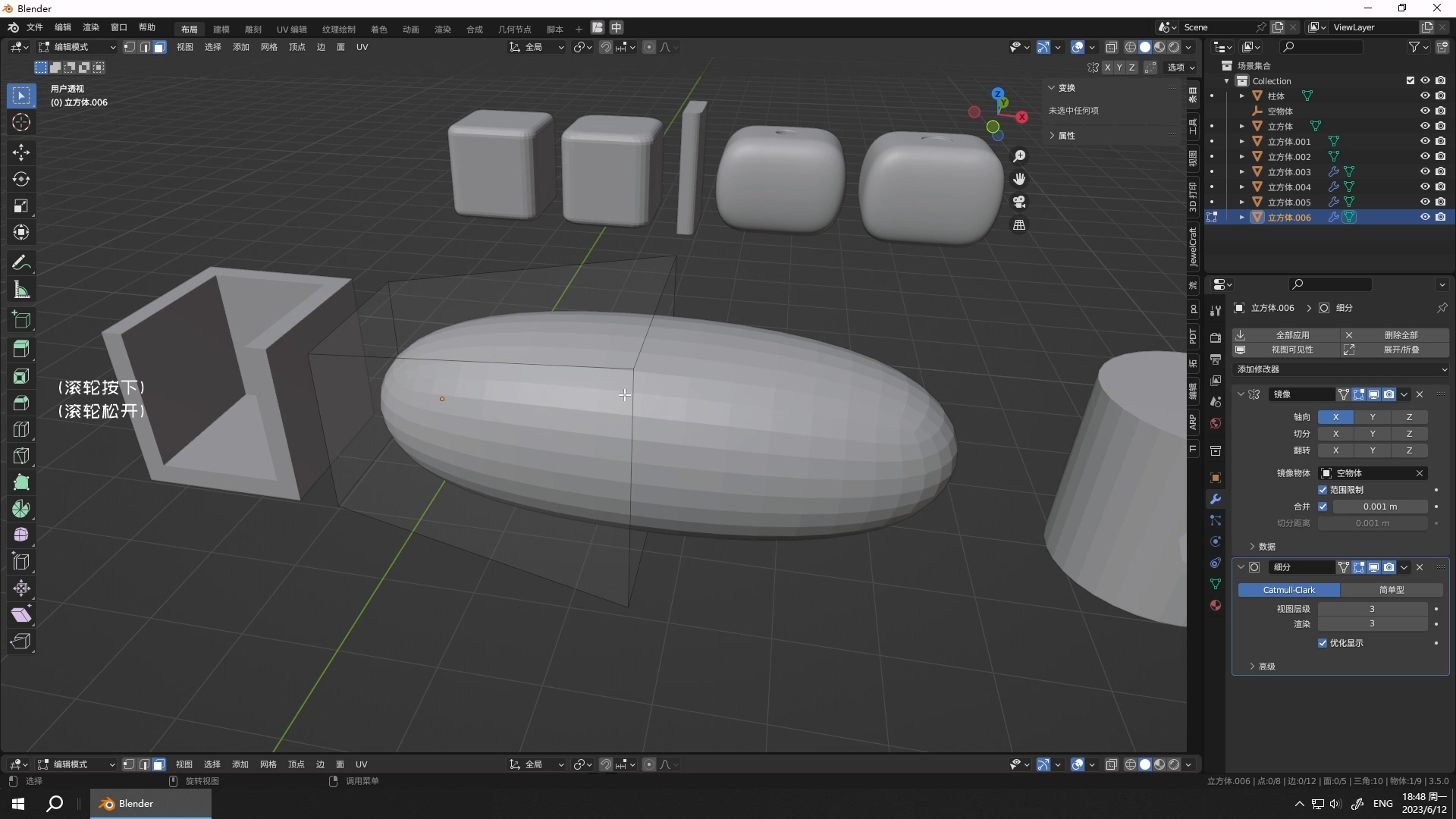1456x819 pixels.
Task: Activate the Knife tool
Action: pyautogui.click(x=21, y=456)
